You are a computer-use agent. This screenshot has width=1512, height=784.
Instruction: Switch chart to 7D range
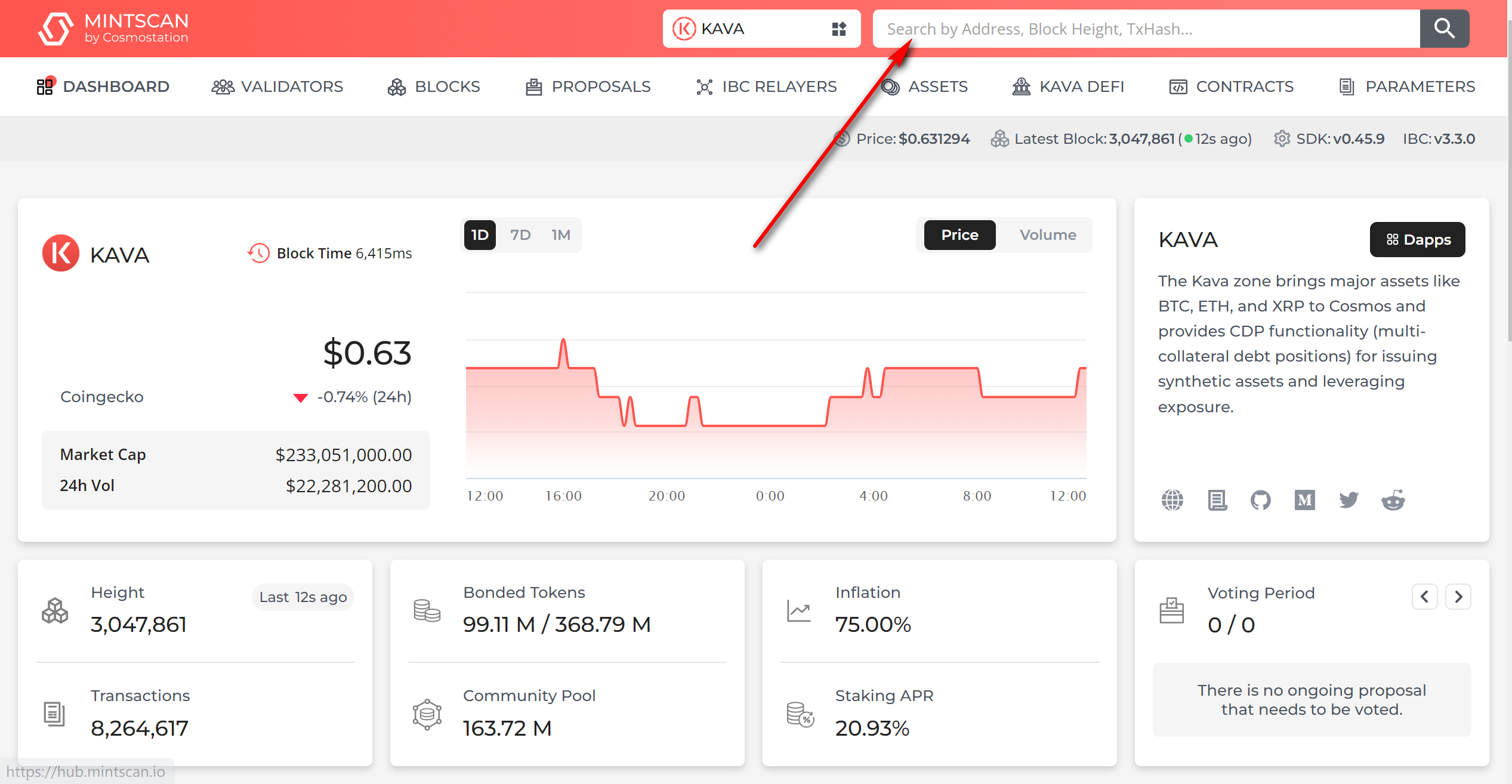pos(520,235)
